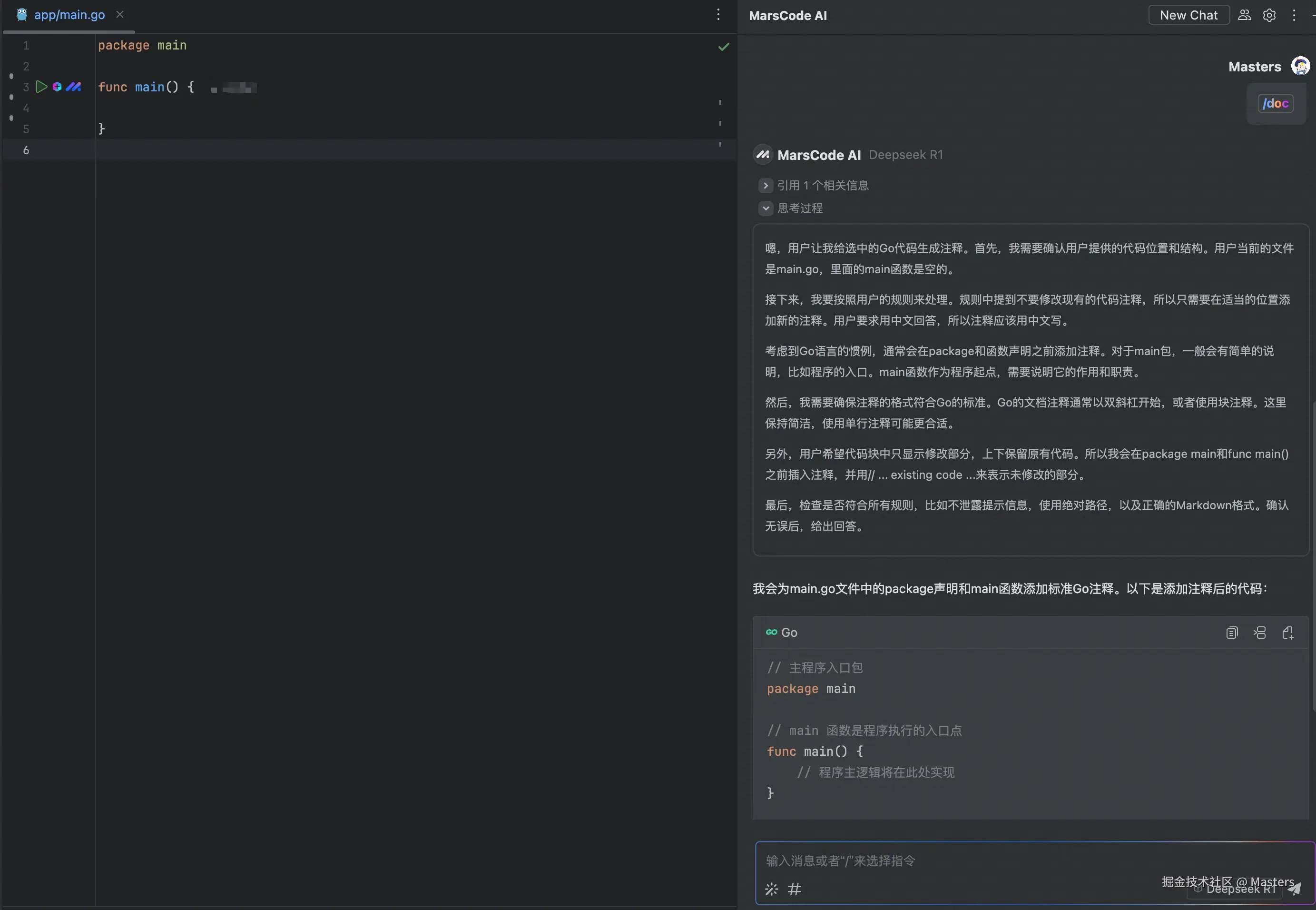Run main function via green play gutter icon
This screenshot has height=910, width=1316.
41,87
